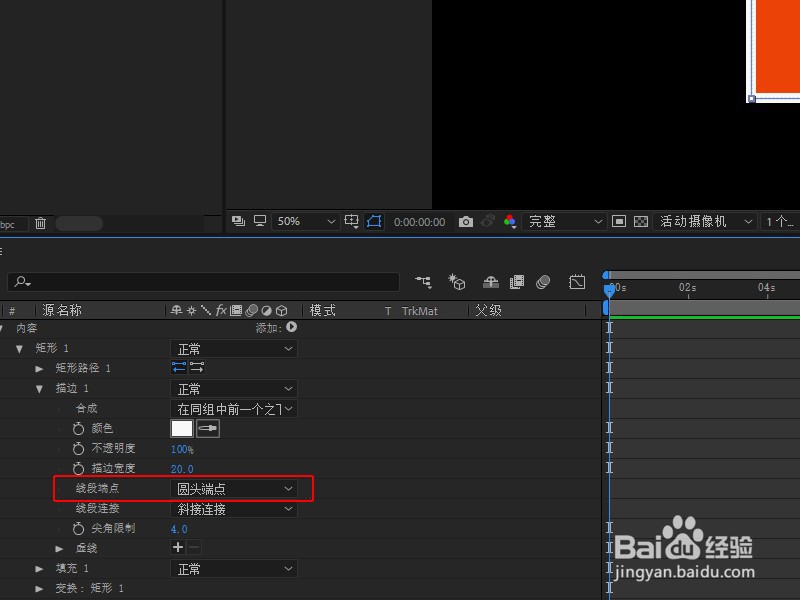The width and height of the screenshot is (800, 600).
Task: Expand the 填充 1 group
Action: tap(39, 568)
